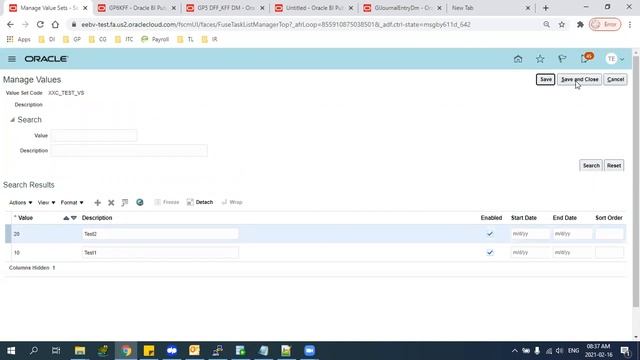Open a new browser tab
This screenshot has width=640, height=360.
tap(546, 8)
